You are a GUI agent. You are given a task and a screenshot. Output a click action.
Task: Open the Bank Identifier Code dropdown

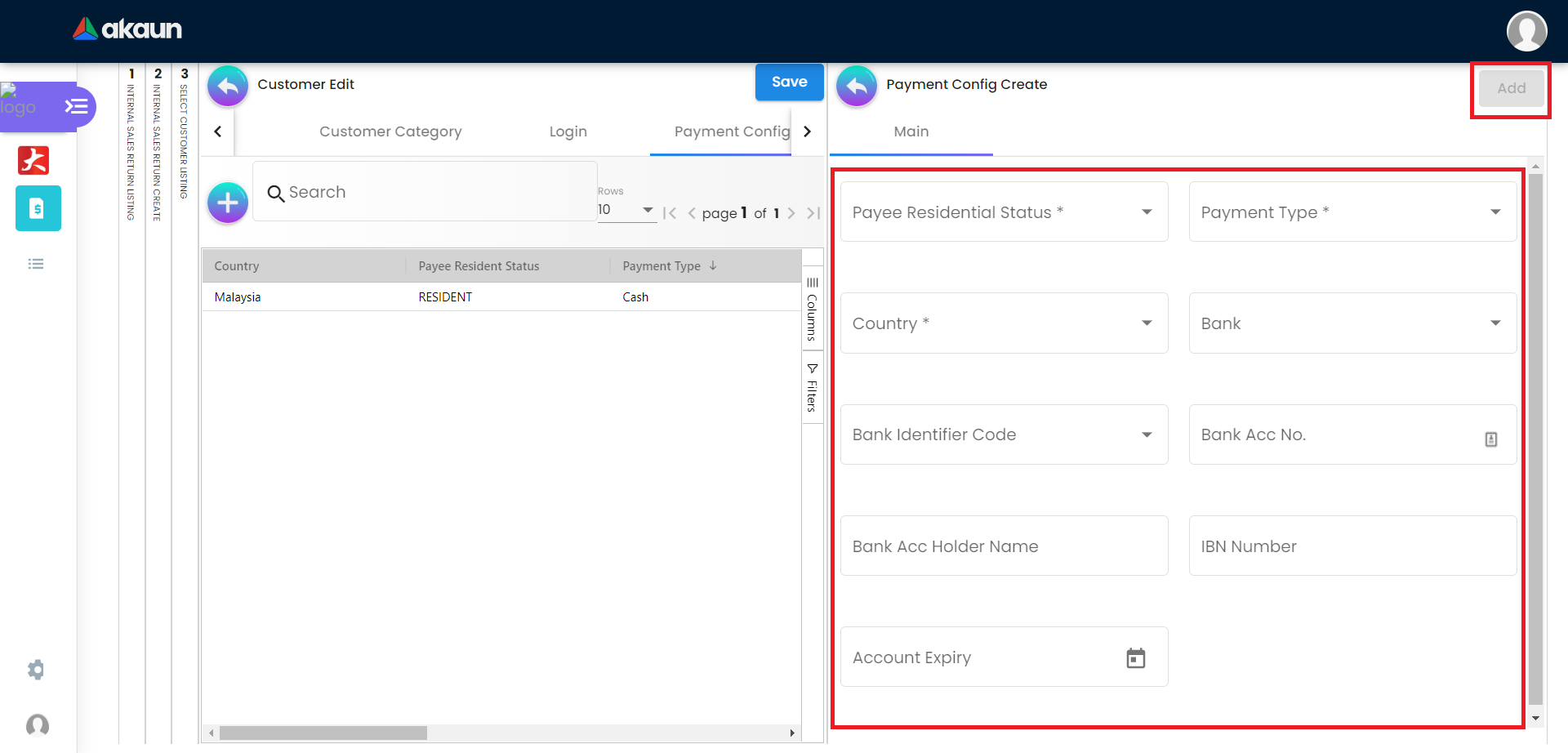[1004, 434]
